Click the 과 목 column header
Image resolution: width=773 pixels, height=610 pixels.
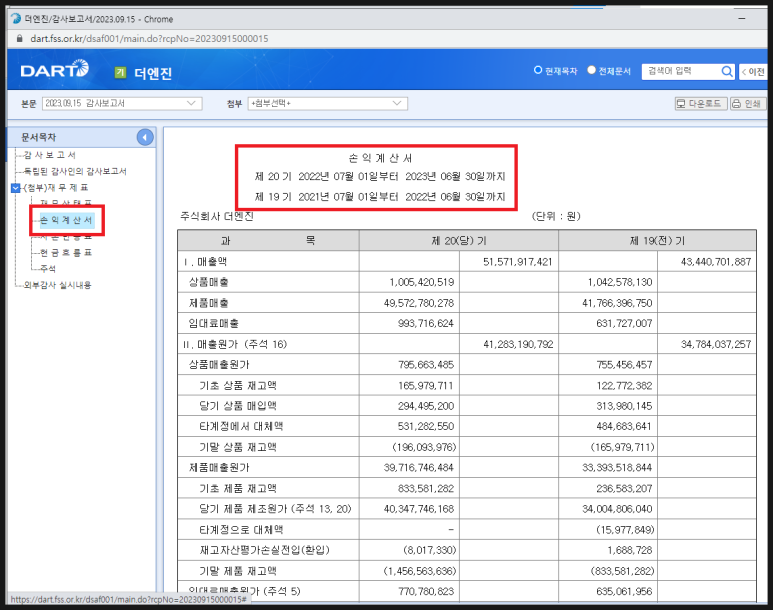tap(268, 241)
